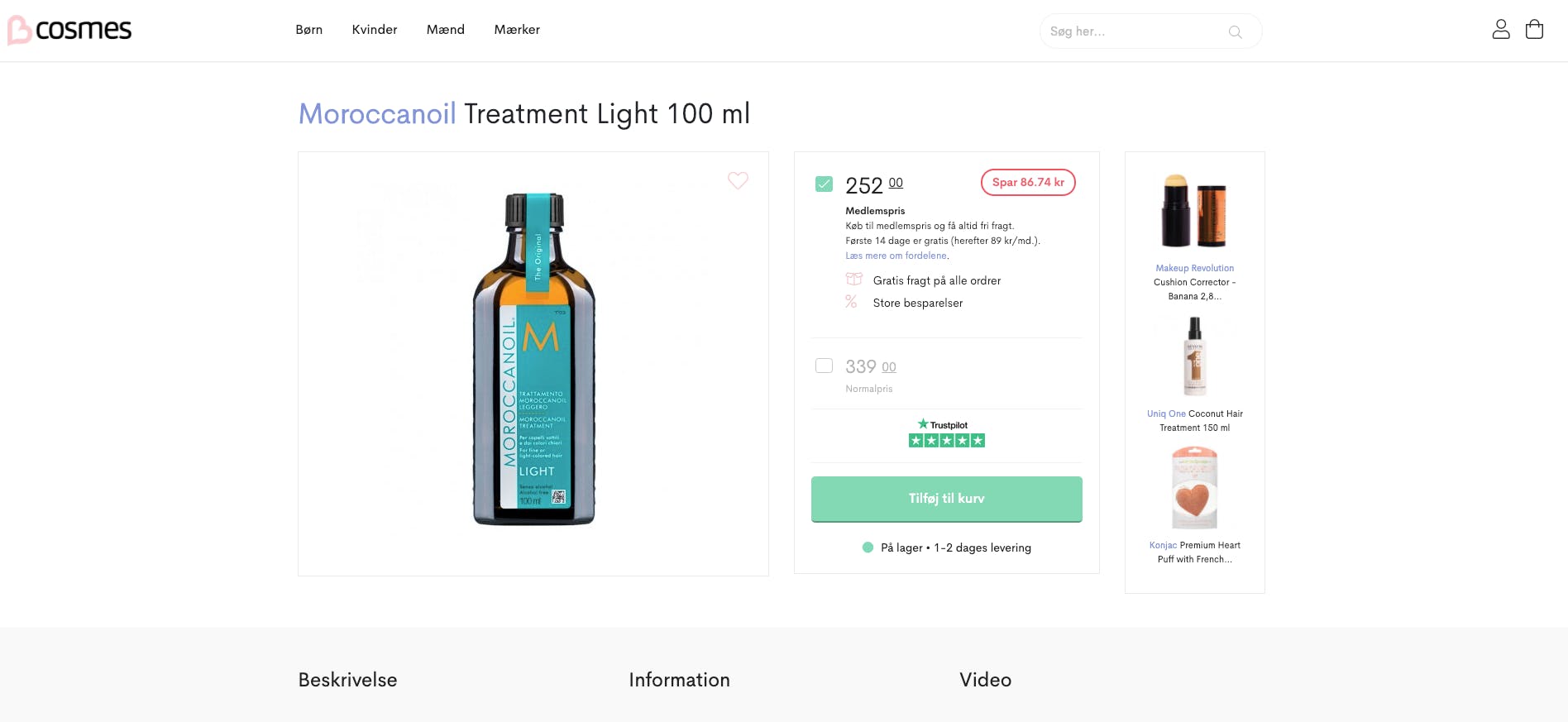The height and width of the screenshot is (722, 1568).
Task: Click the percent savings icon
Action: [x=851, y=302]
